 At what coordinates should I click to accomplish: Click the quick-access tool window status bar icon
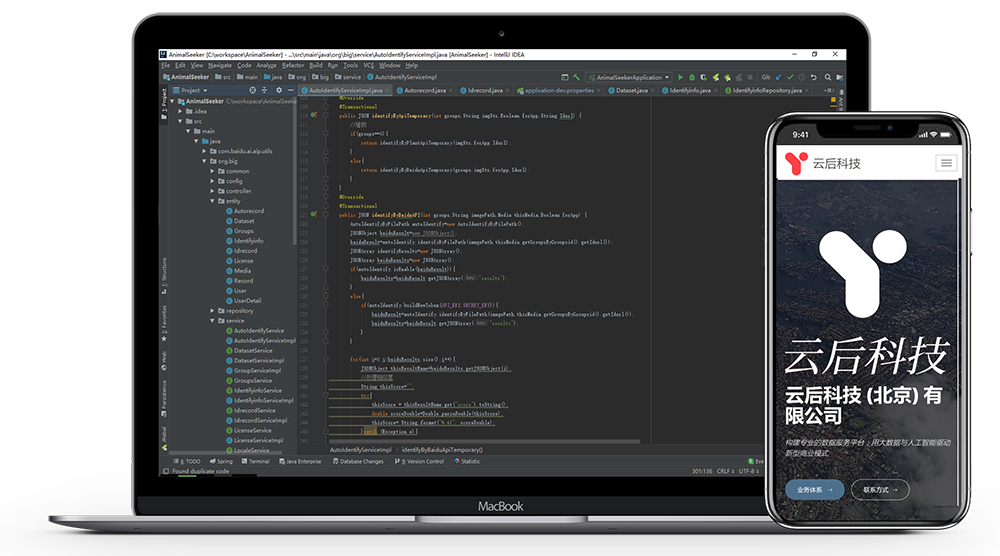tap(166, 471)
